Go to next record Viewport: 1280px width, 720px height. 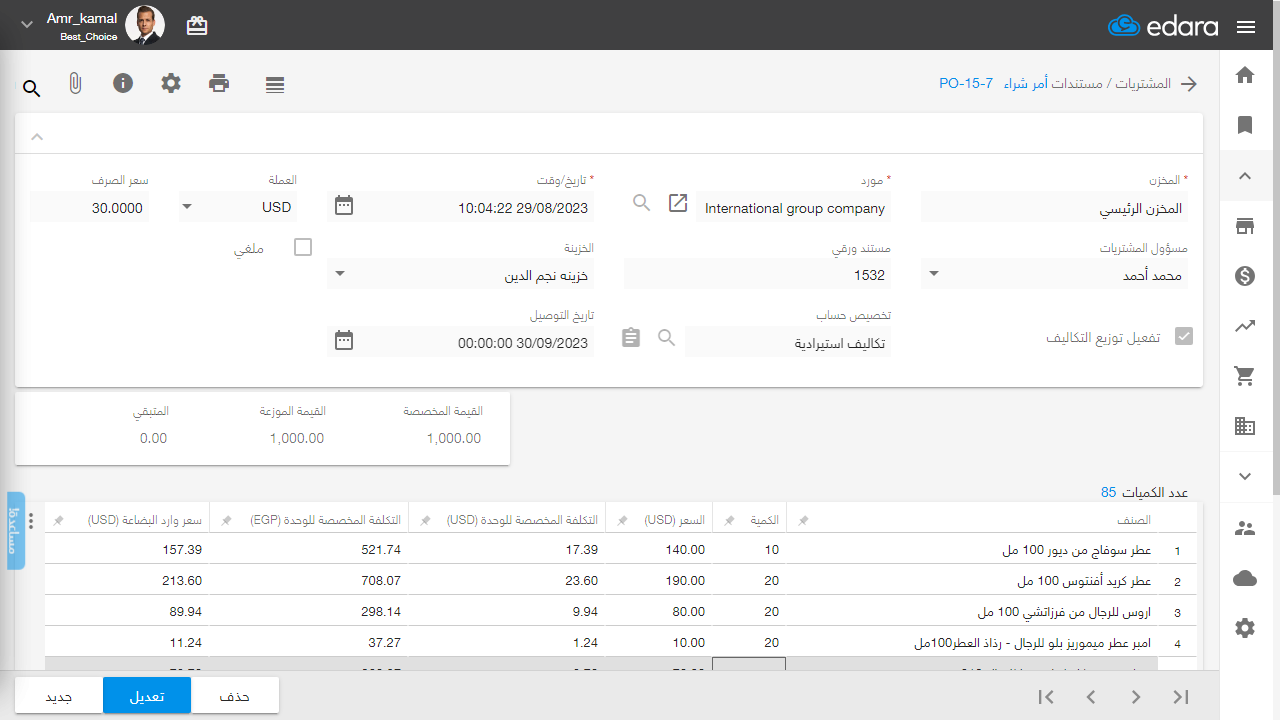[x=1136, y=697]
